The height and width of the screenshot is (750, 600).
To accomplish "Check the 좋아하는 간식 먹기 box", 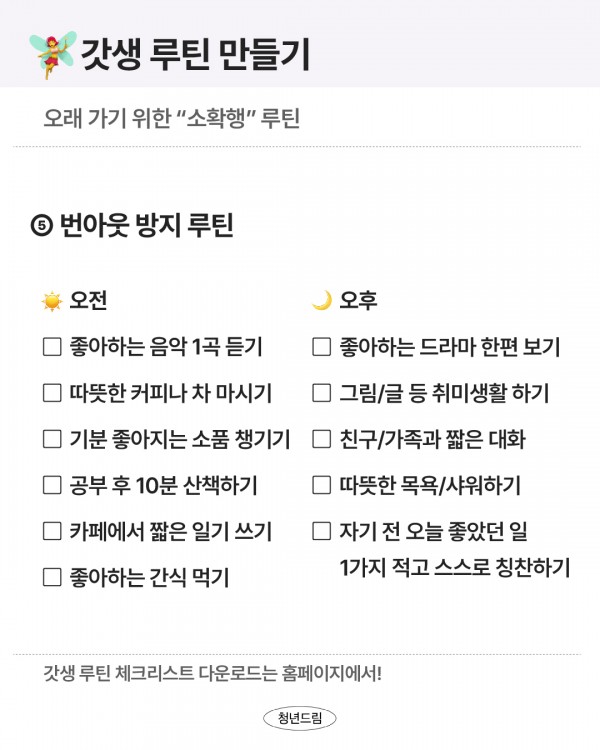I will pos(52,576).
